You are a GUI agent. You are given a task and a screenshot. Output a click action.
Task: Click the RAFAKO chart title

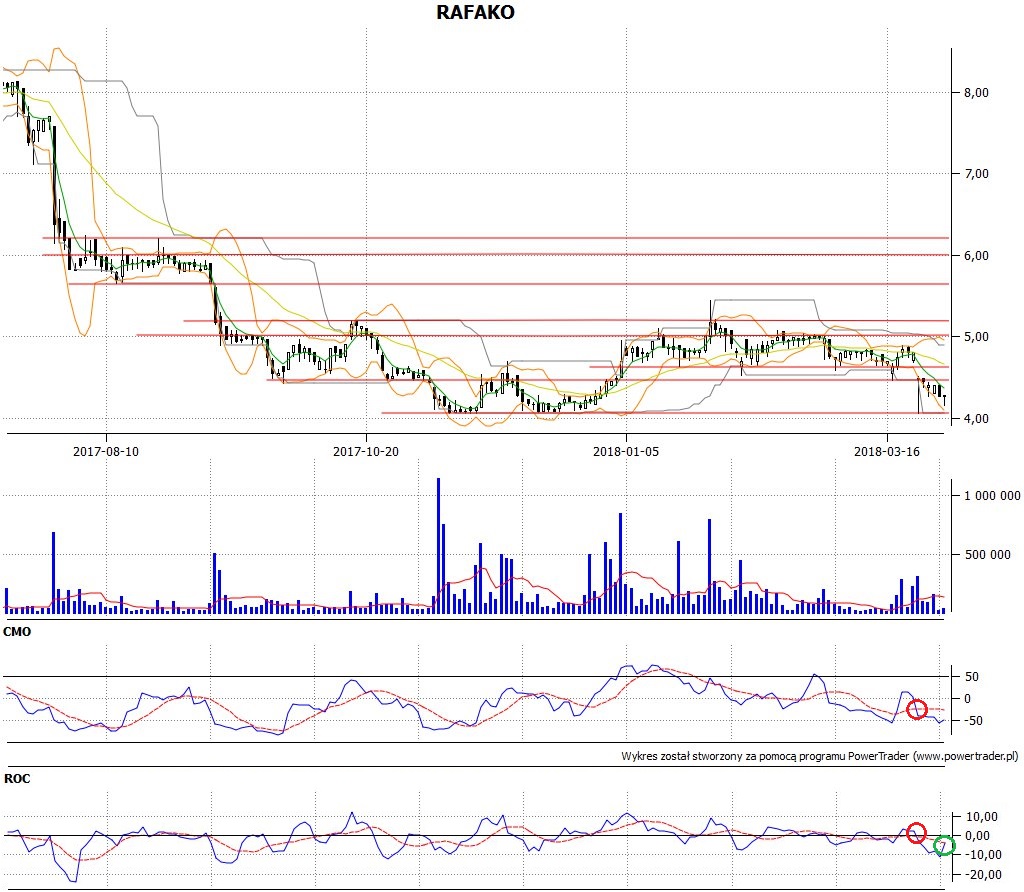coord(475,12)
